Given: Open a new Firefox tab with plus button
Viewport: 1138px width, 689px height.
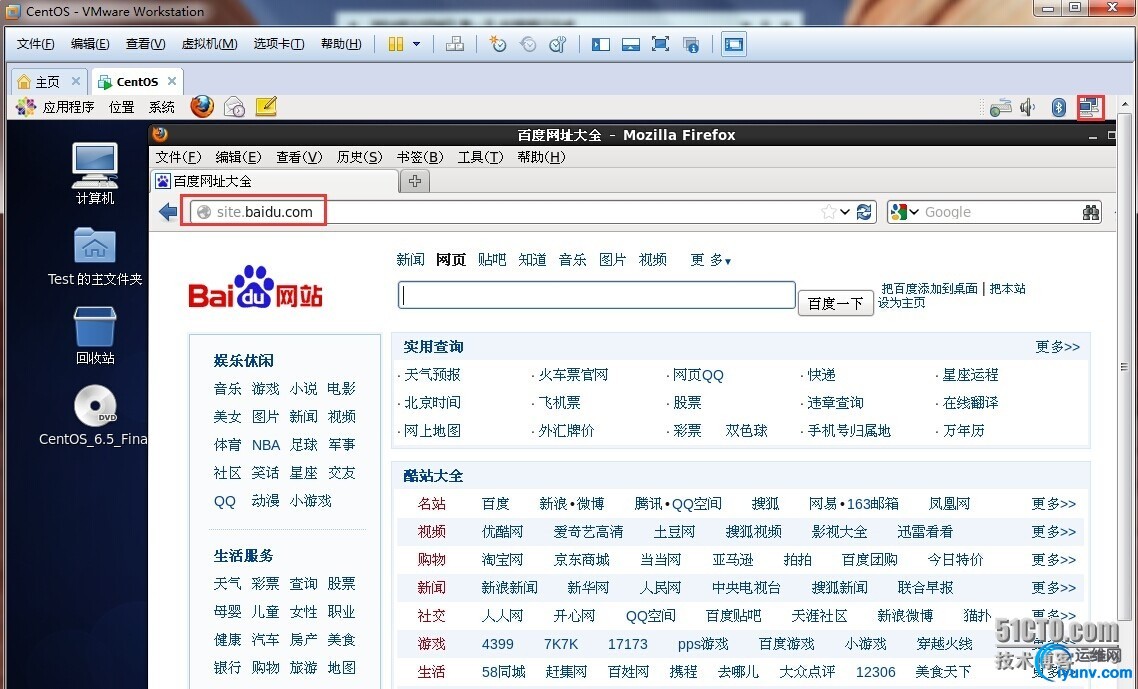Looking at the screenshot, I should (415, 182).
